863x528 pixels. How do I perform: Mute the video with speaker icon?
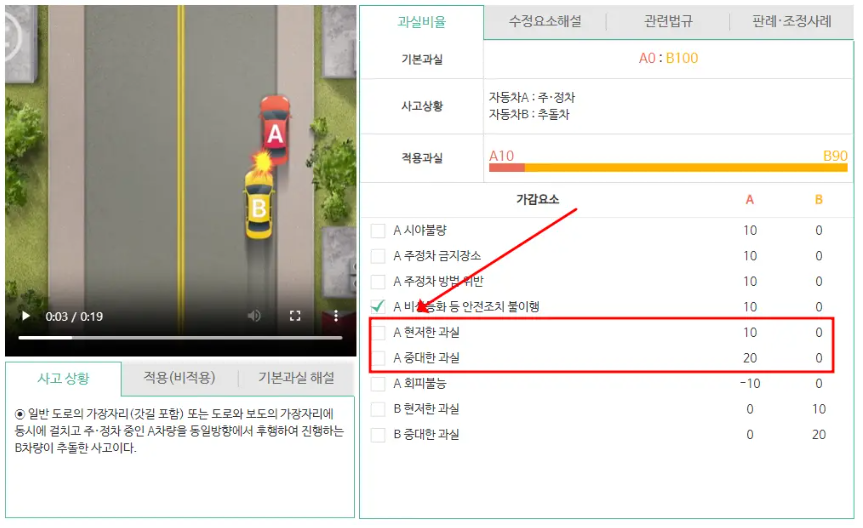(x=254, y=315)
